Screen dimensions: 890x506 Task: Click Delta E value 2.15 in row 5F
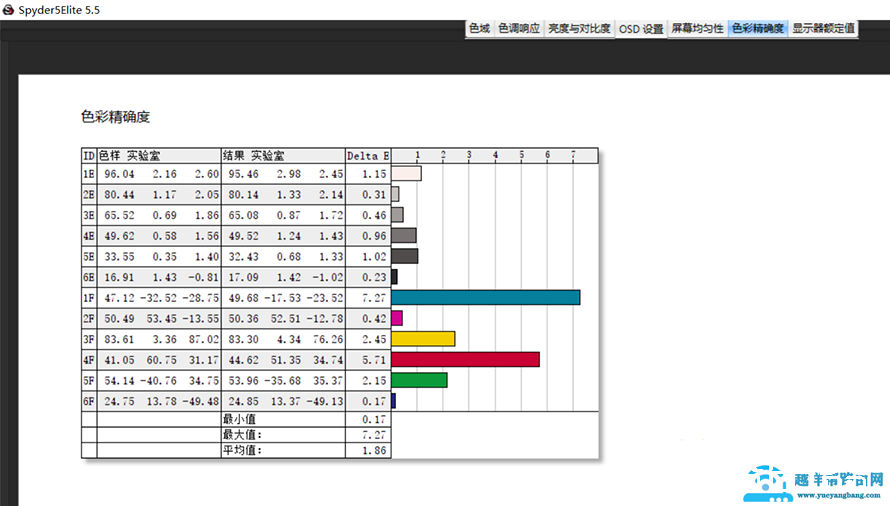coord(374,380)
